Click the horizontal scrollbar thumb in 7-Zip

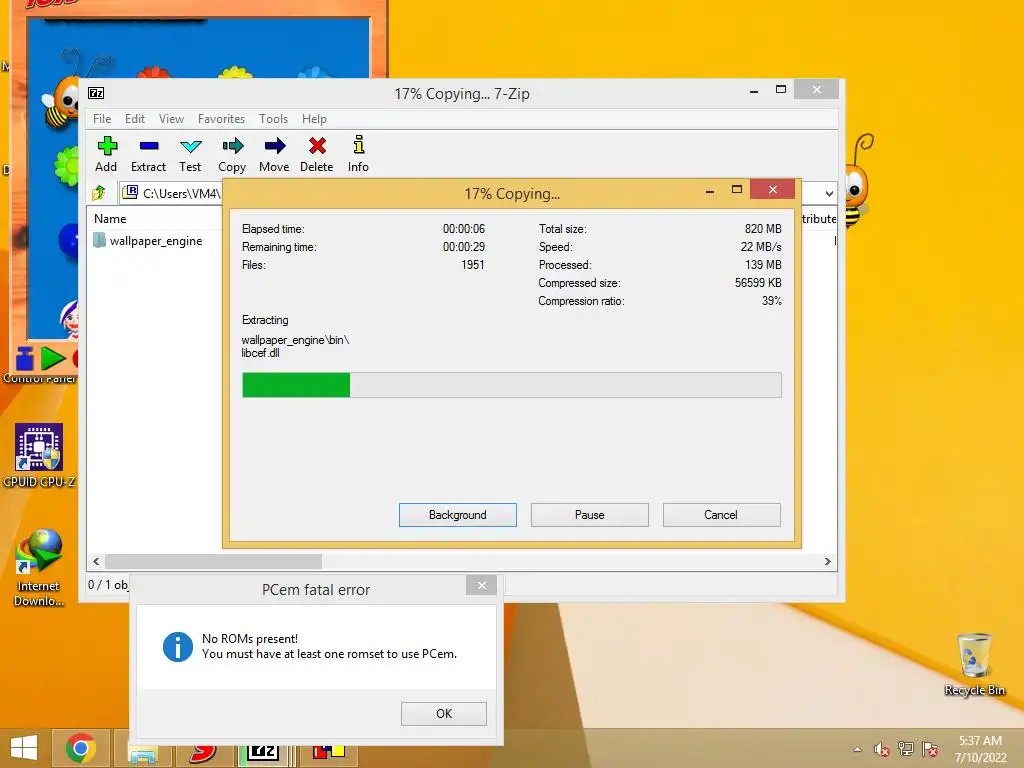(214, 562)
